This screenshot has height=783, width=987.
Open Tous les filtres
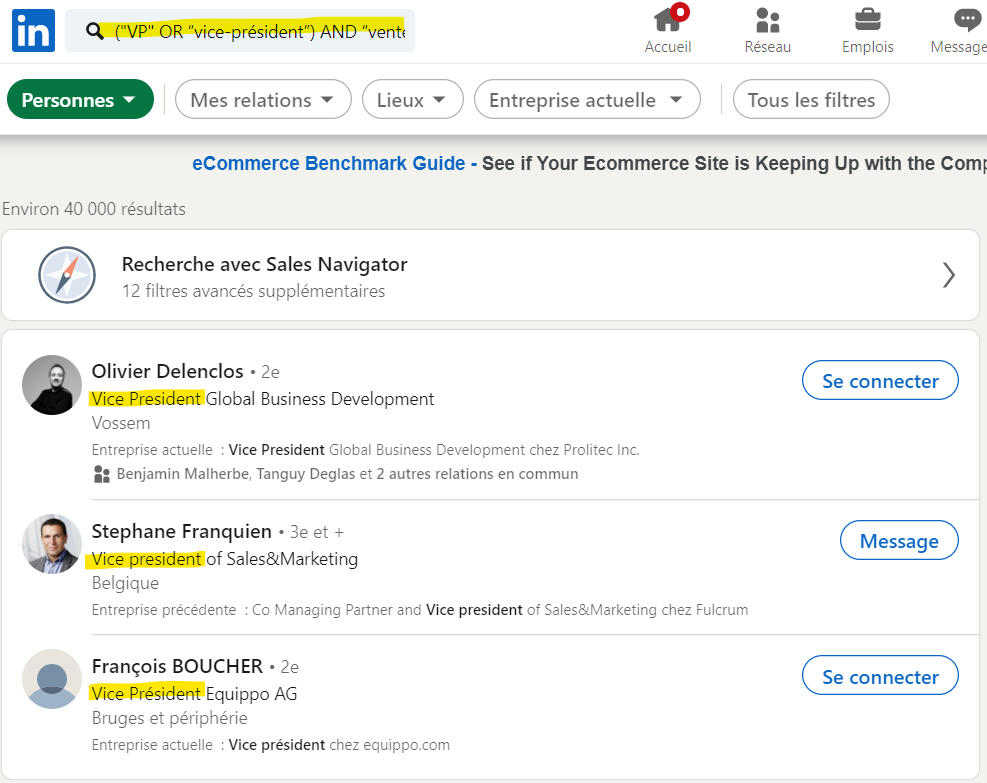pos(811,99)
